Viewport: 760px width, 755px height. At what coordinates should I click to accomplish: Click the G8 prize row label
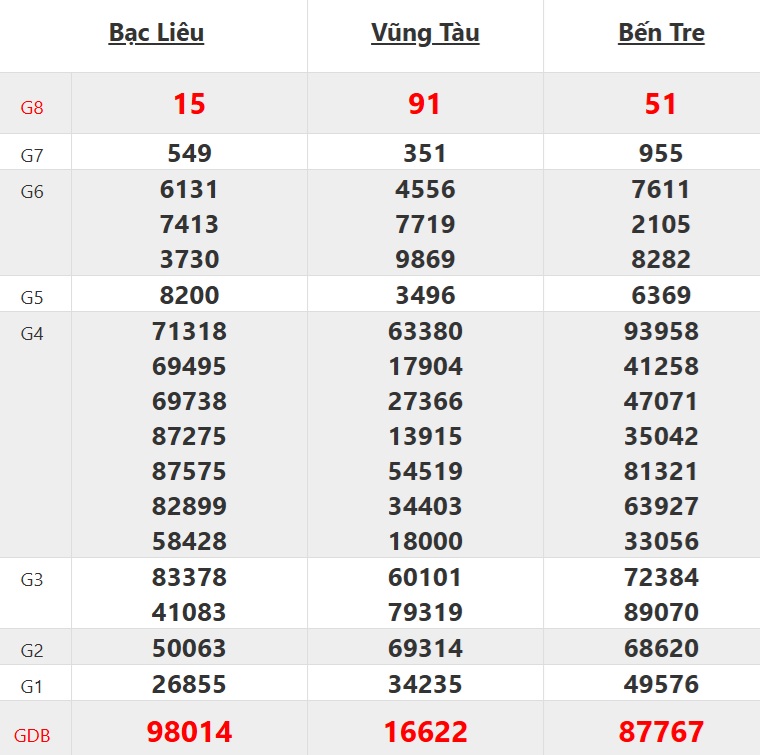(x=32, y=106)
